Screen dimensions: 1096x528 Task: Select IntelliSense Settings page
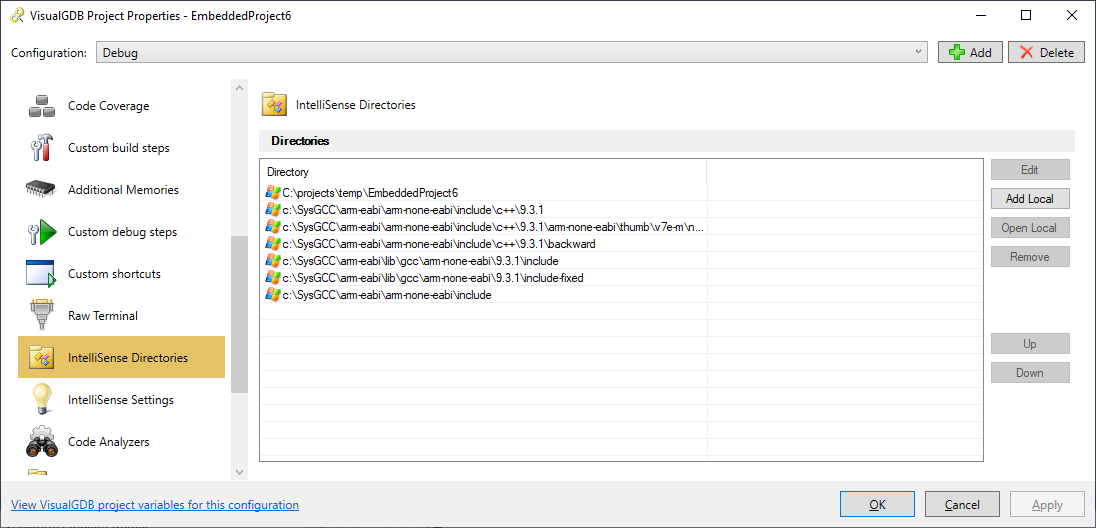pos(121,400)
